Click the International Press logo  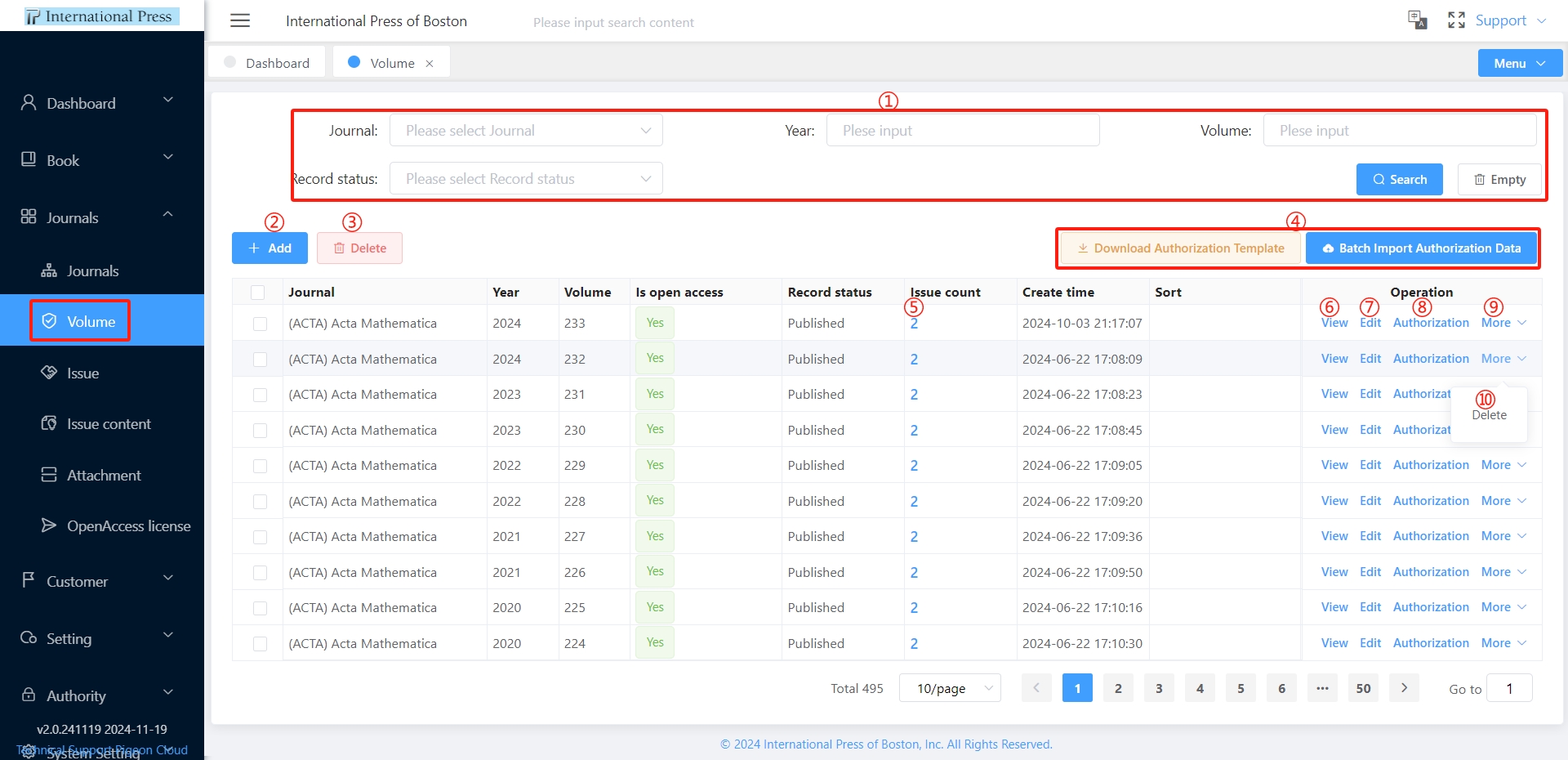pos(101,16)
